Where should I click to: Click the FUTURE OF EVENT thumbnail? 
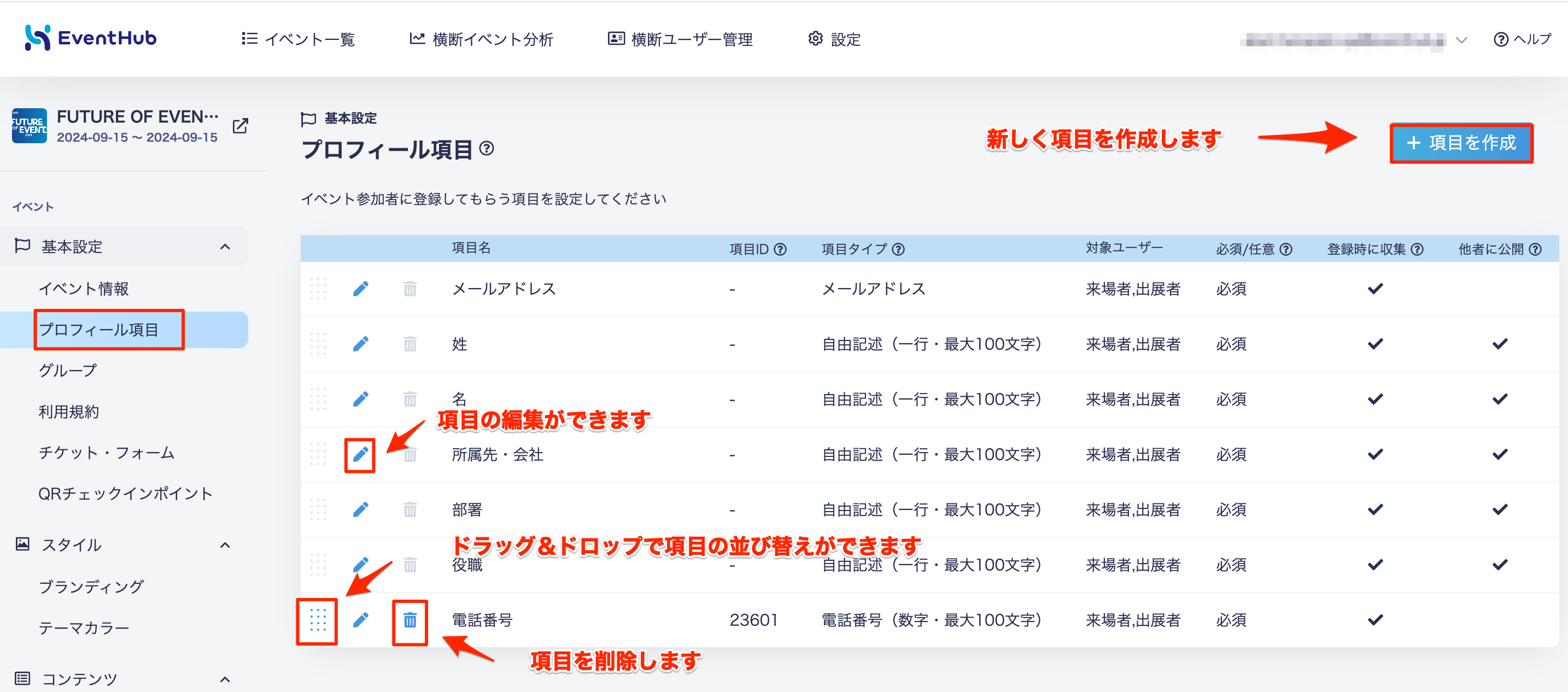(29, 126)
